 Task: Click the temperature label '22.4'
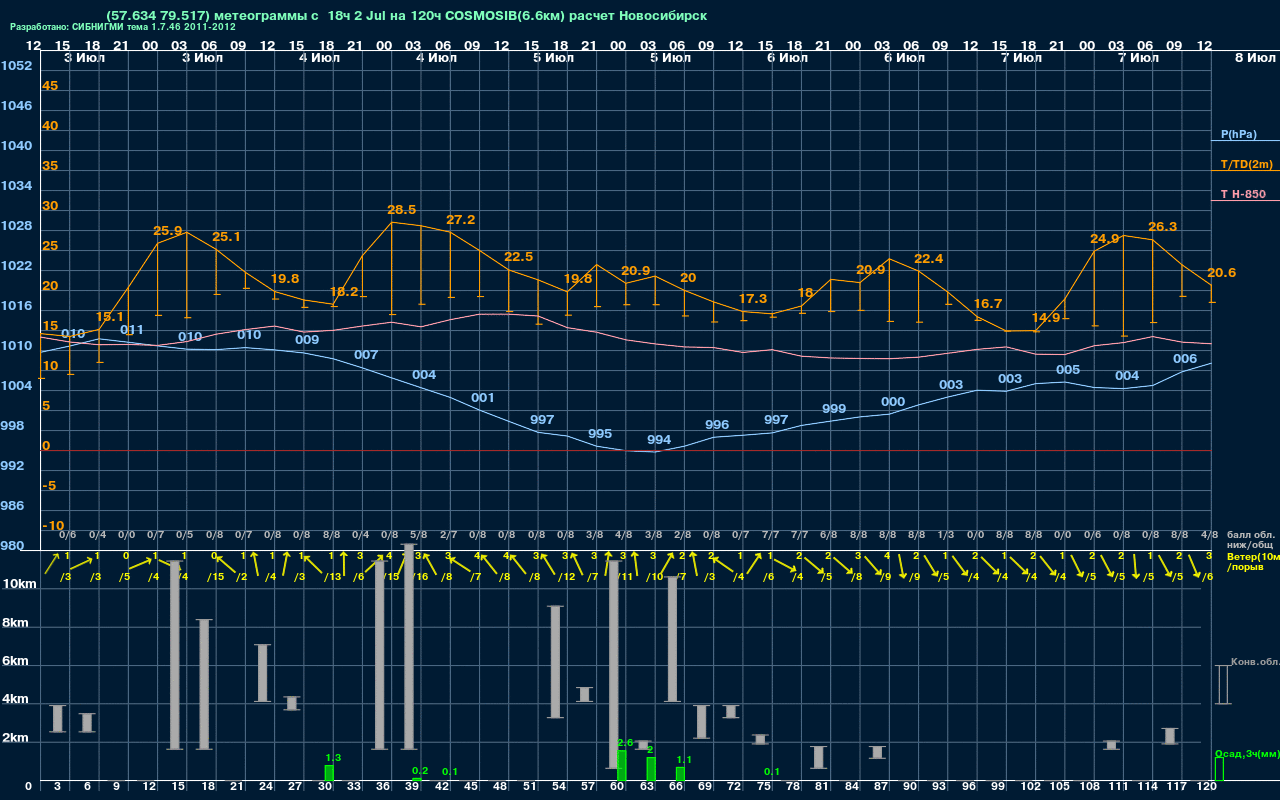929,259
